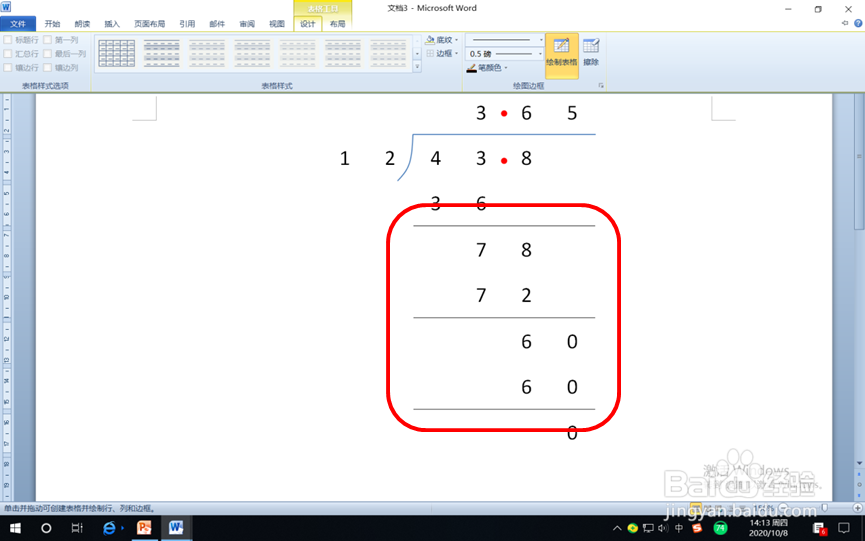
Task: Click the notes icon with red 6 badge
Action: tap(820, 528)
